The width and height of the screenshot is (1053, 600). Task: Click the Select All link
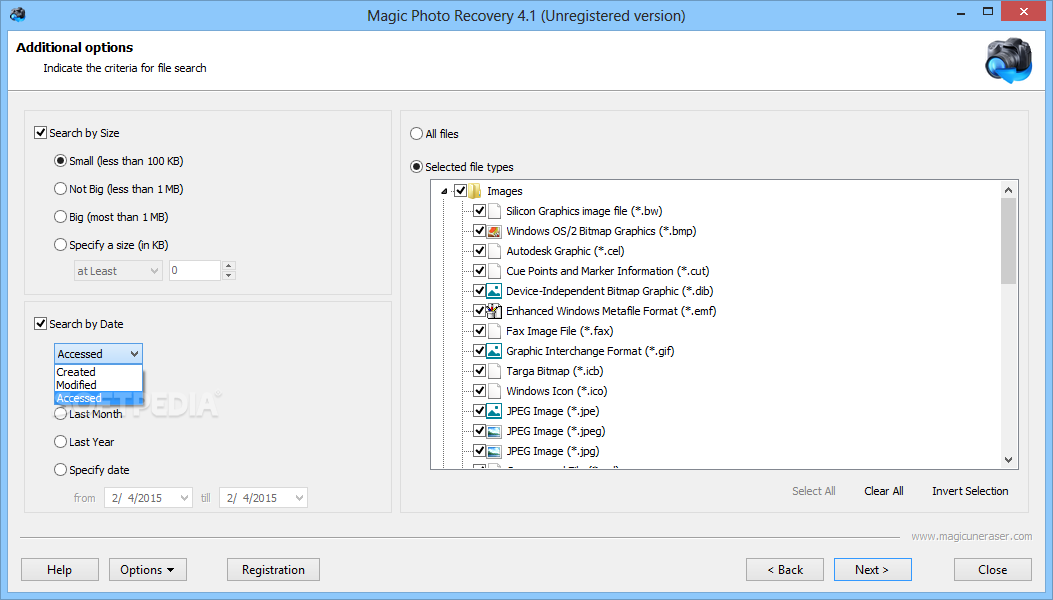(x=813, y=491)
